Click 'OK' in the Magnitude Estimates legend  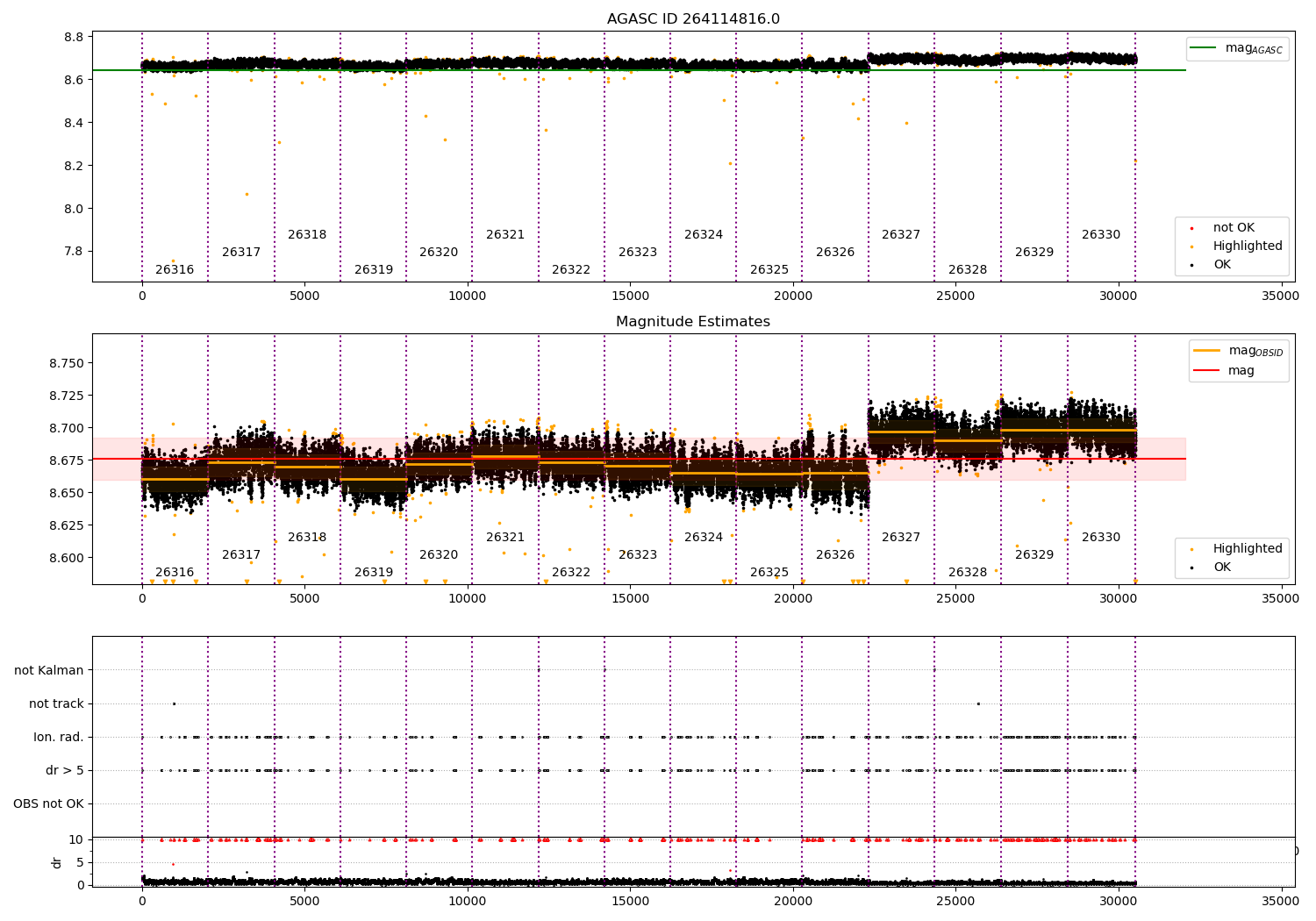[1222, 568]
